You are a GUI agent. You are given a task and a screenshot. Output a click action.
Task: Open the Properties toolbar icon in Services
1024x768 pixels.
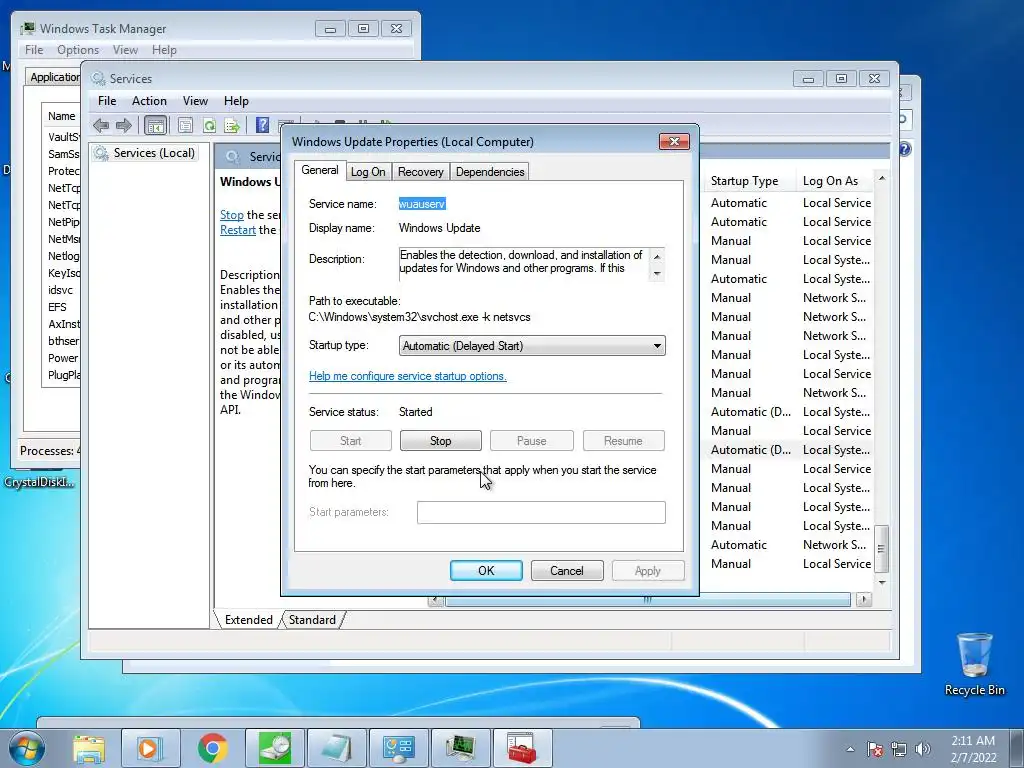point(185,125)
